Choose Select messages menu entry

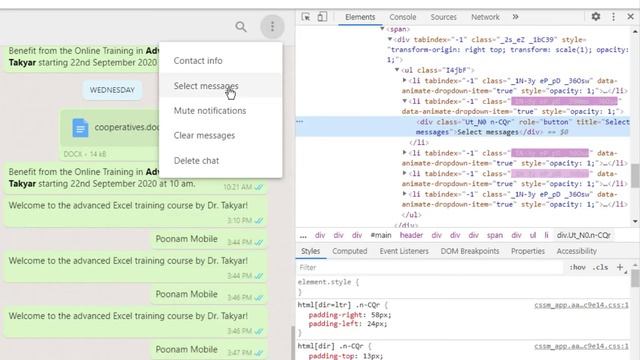point(220,86)
